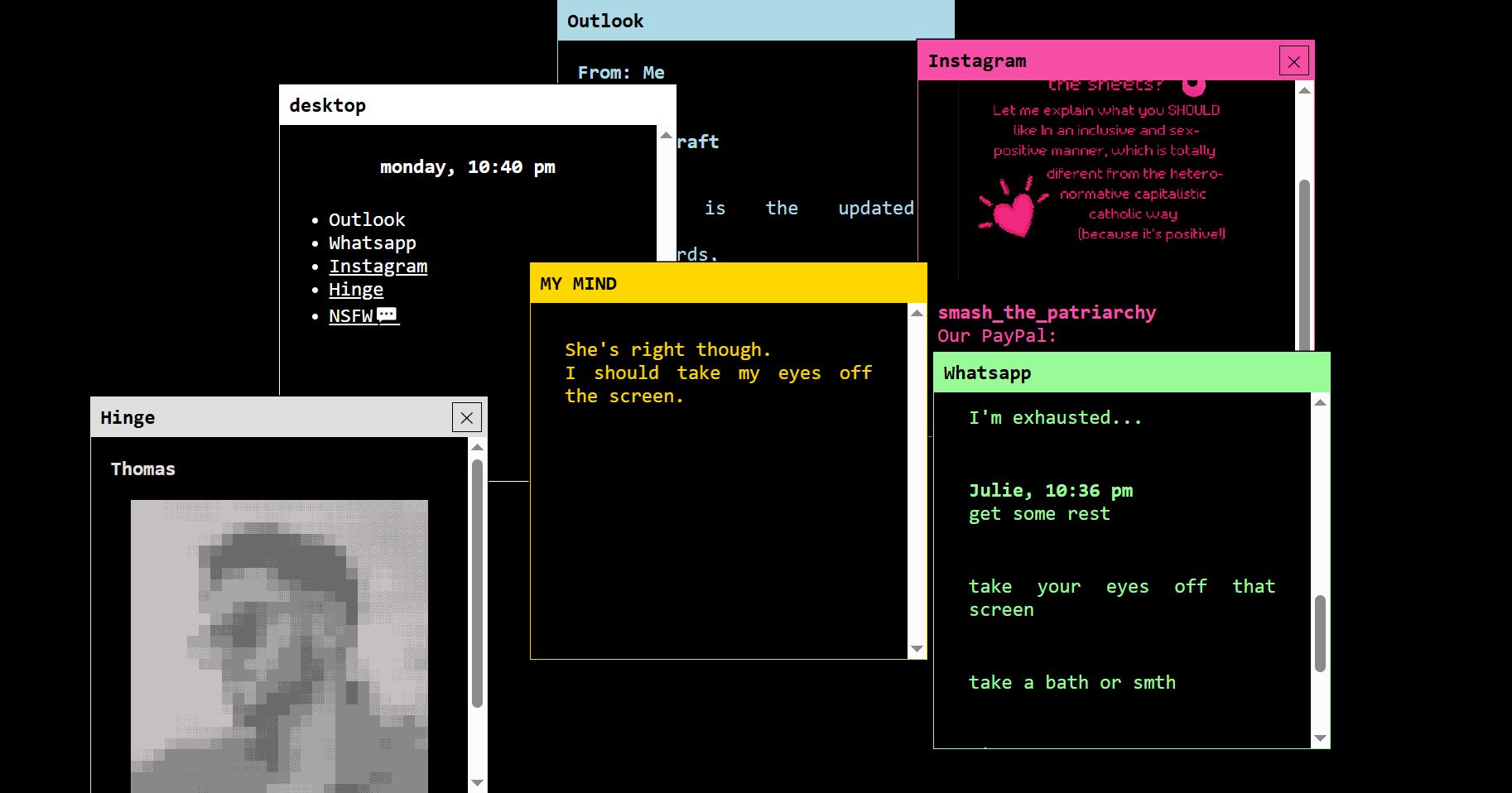Image resolution: width=1512 pixels, height=793 pixels.
Task: Click "She's right though." in MY MIND
Action: click(668, 350)
